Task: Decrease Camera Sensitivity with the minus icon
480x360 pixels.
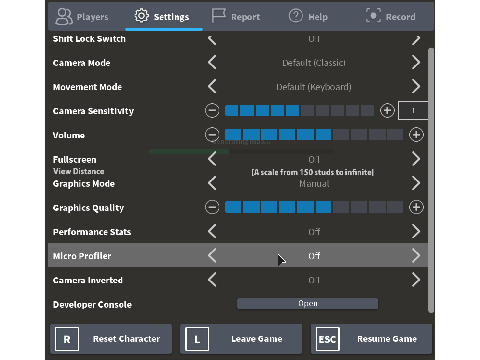Action: point(212,111)
